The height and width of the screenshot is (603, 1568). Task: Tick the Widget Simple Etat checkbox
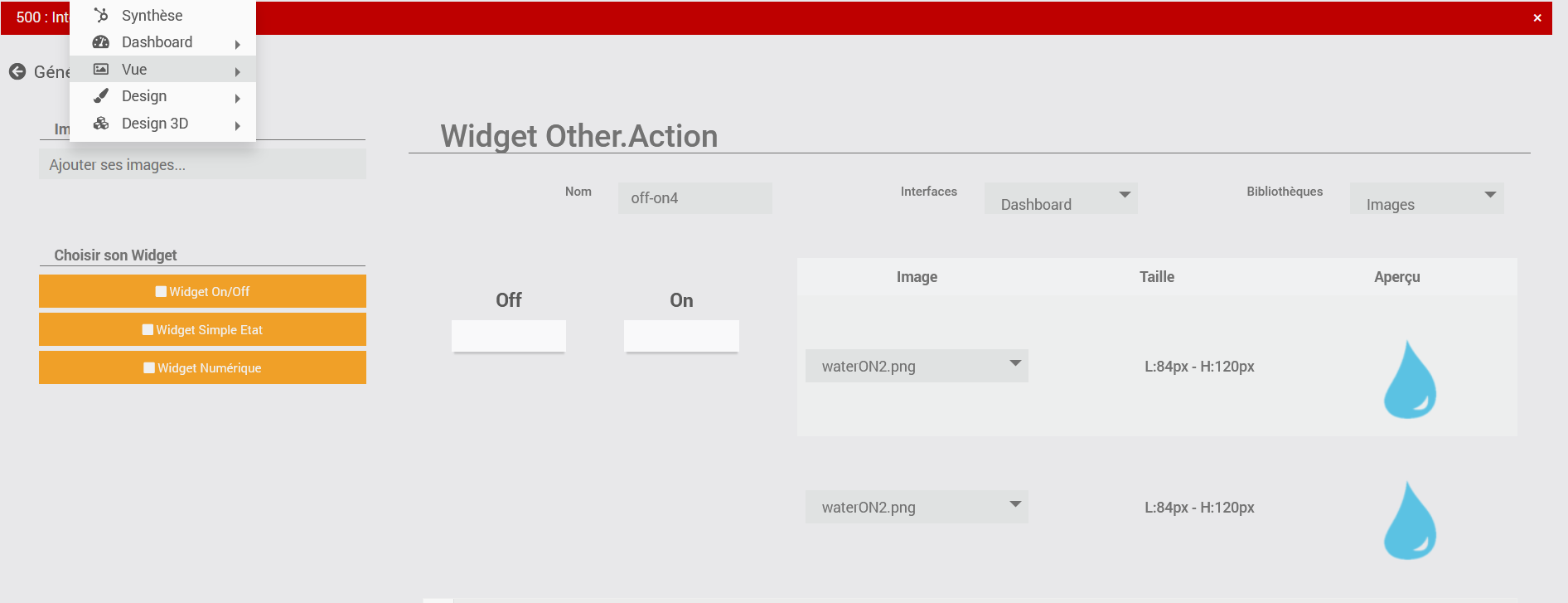pos(148,329)
